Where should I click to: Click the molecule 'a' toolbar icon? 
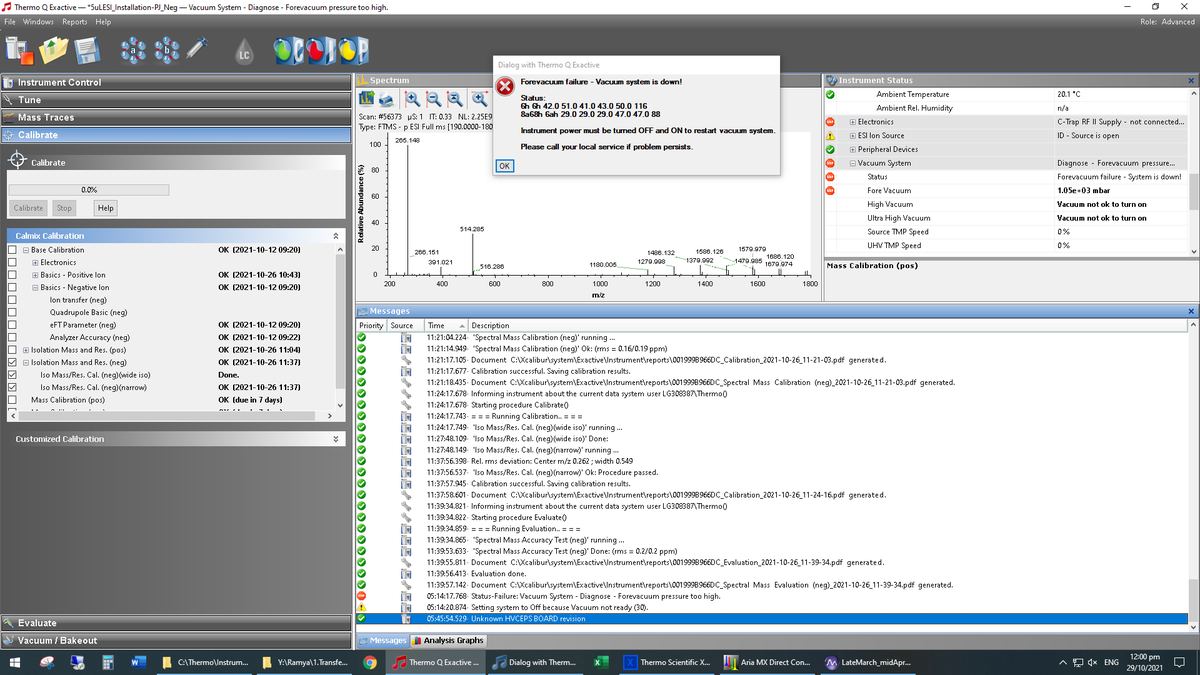pyautogui.click(x=132, y=49)
